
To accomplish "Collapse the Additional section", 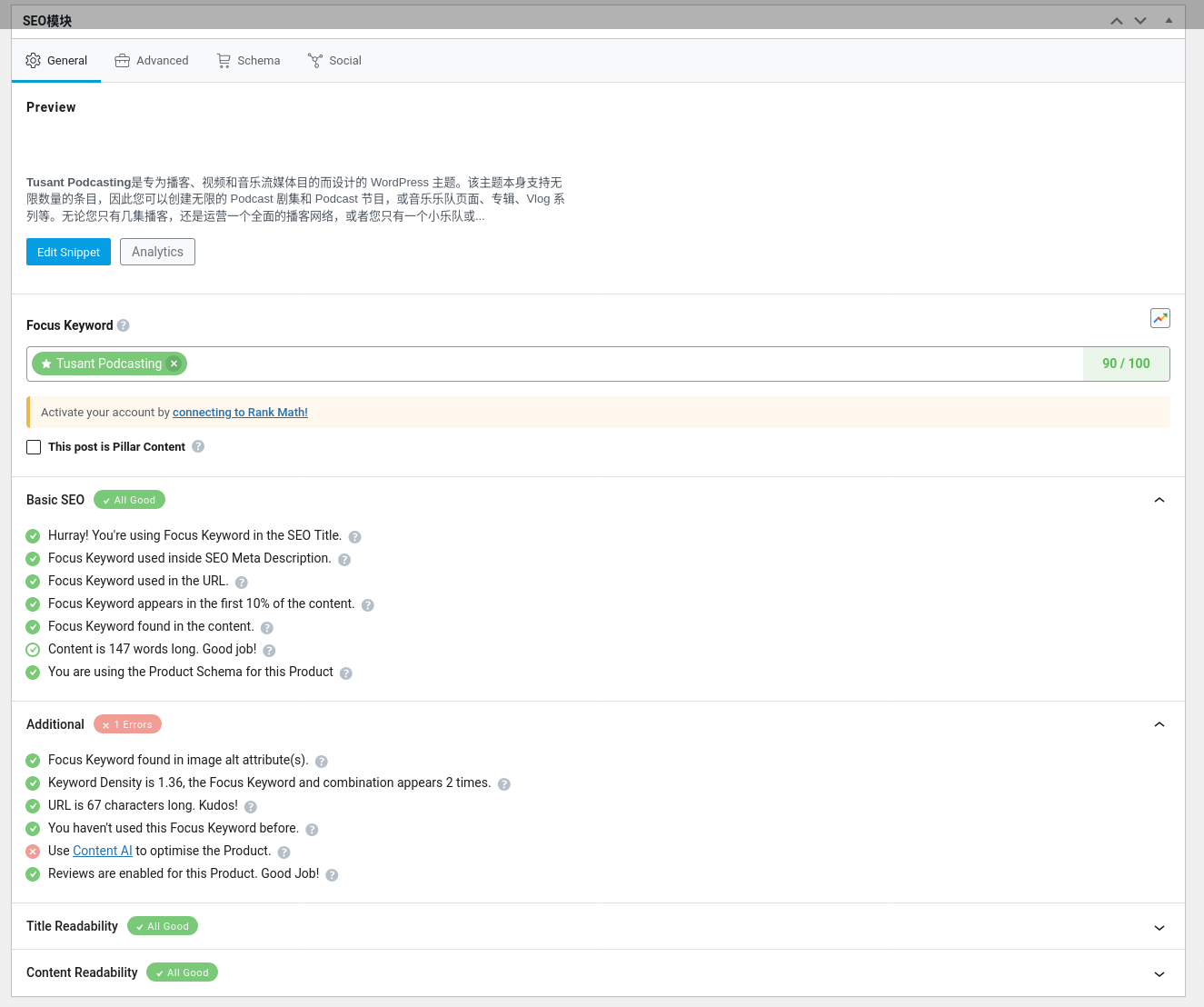I will (x=1159, y=724).
